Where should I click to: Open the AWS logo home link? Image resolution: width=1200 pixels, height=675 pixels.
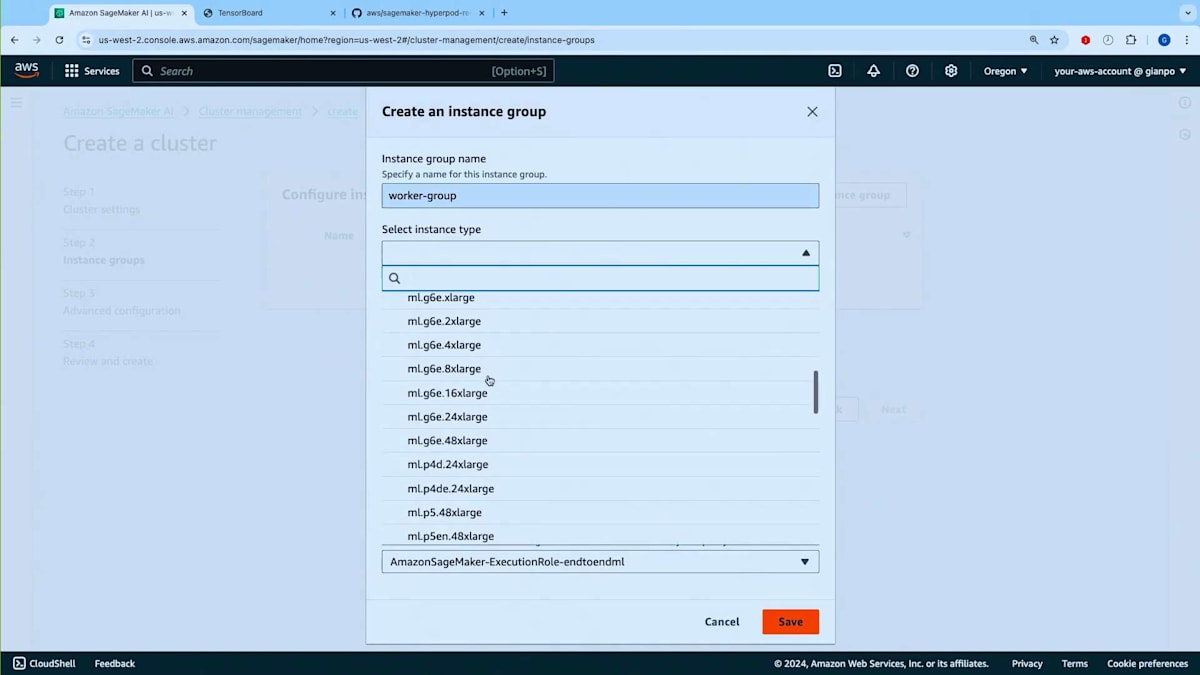pyautogui.click(x=26, y=70)
